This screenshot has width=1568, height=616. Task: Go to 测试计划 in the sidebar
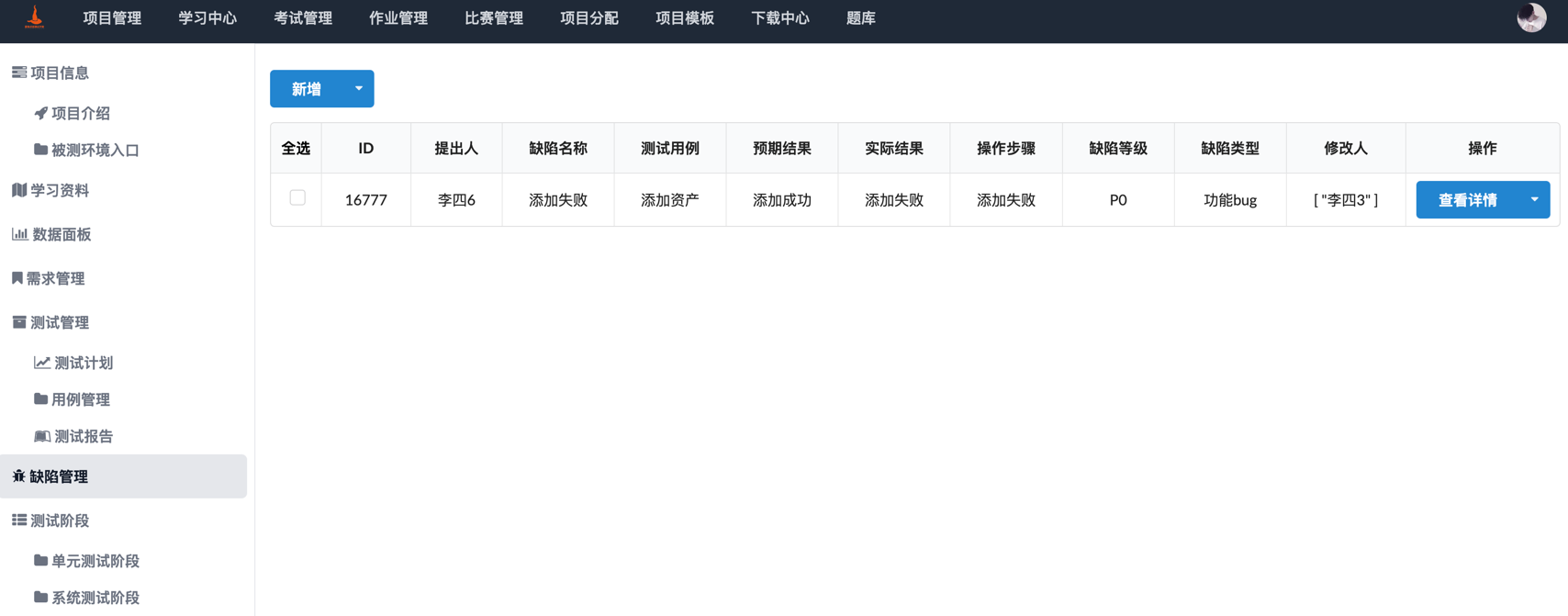pos(84,363)
